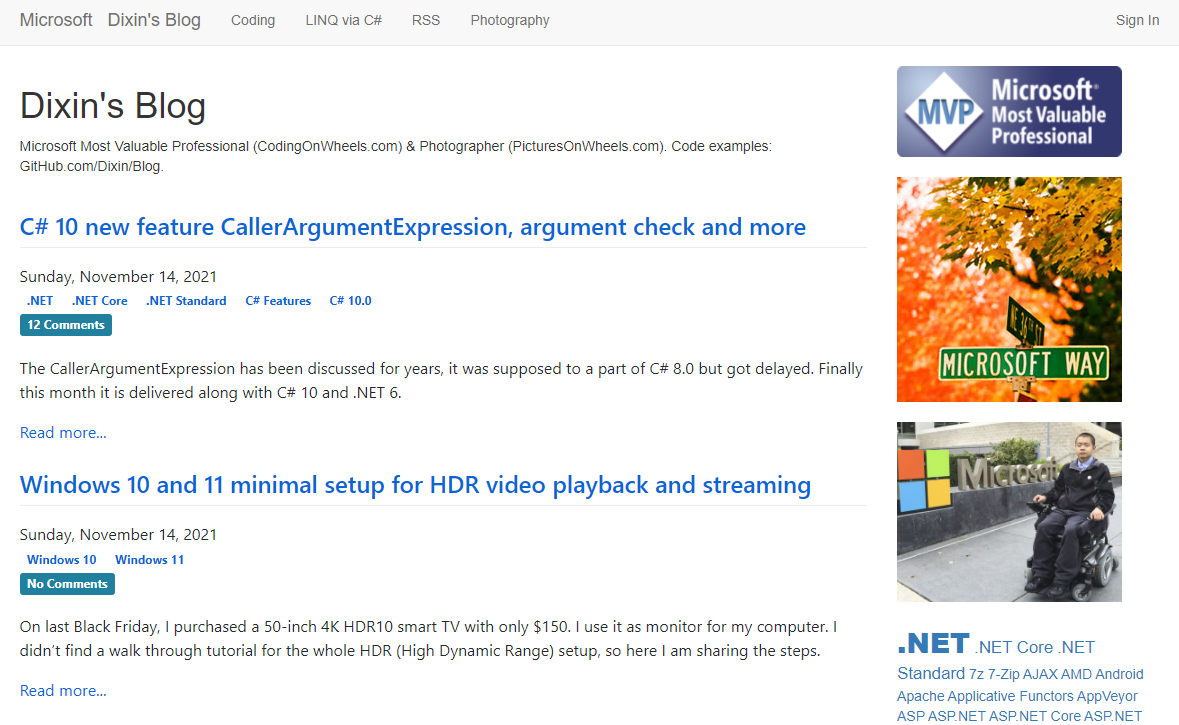
Task: Select the large .NET tag in sidebar cloud
Action: 933,644
